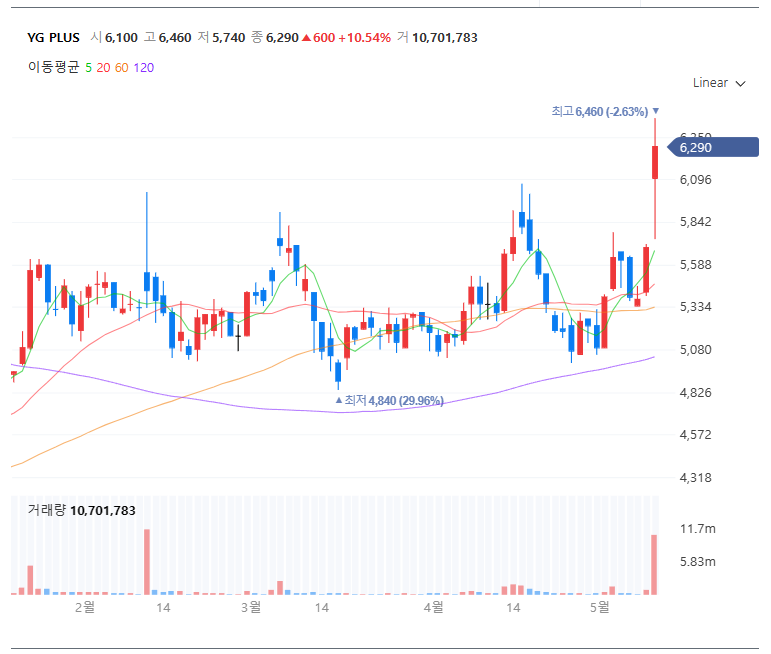Select the 5-day moving average label
Screen dimensions: 771x654
coord(89,68)
